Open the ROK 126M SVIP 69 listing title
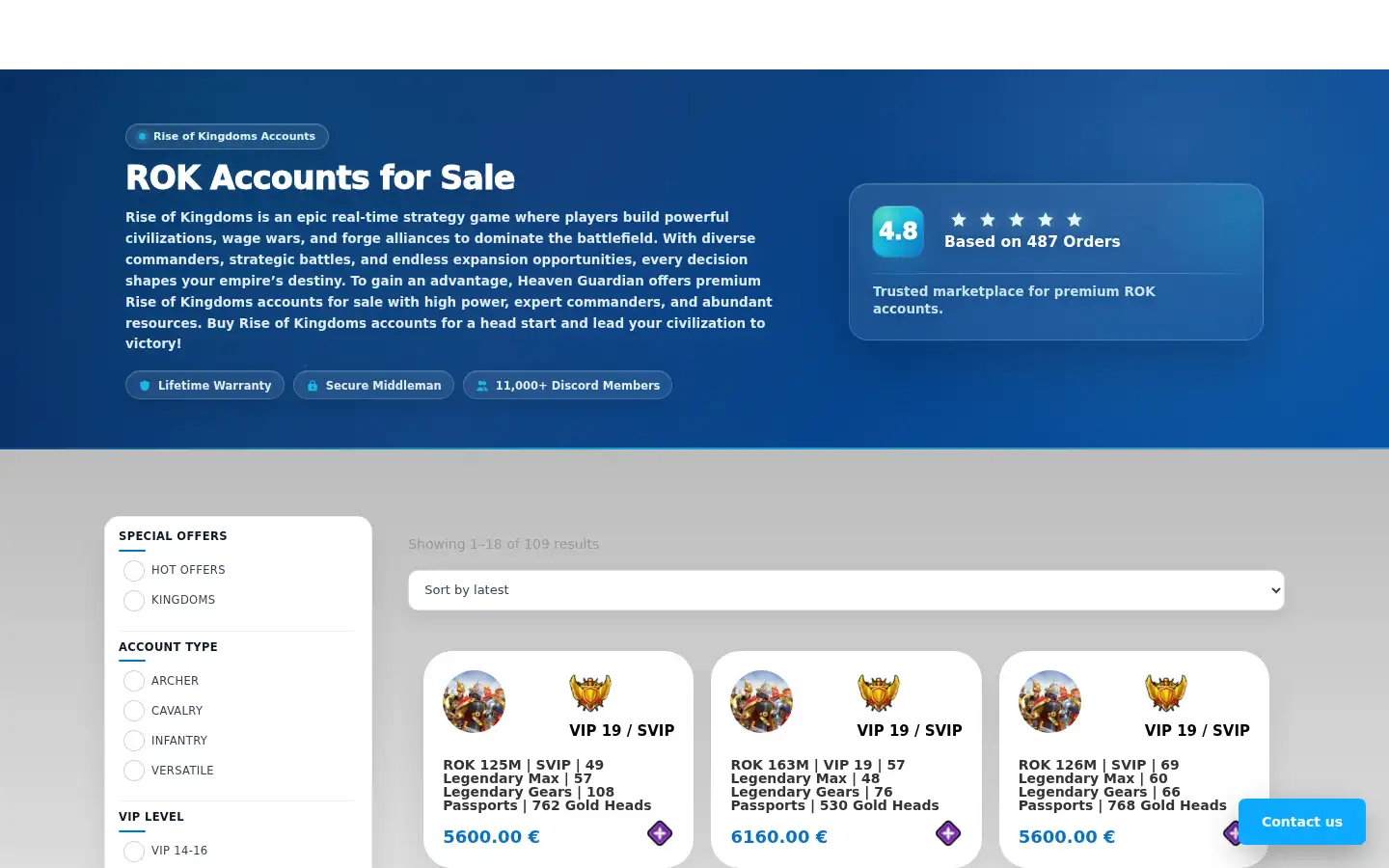Viewport: 1389px width, 868px height. [x=1123, y=785]
